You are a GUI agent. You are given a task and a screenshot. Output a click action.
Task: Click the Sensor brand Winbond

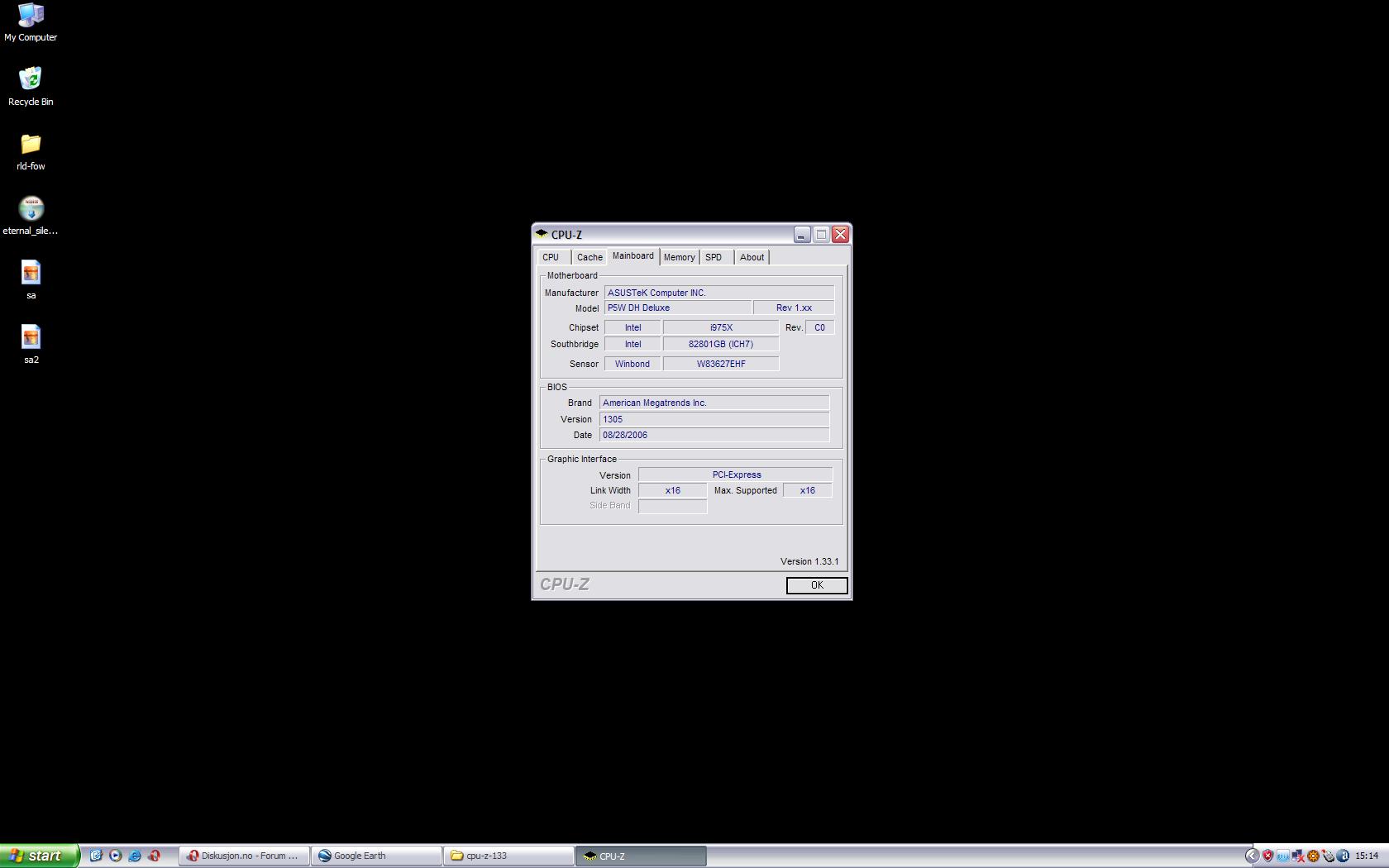pos(632,364)
